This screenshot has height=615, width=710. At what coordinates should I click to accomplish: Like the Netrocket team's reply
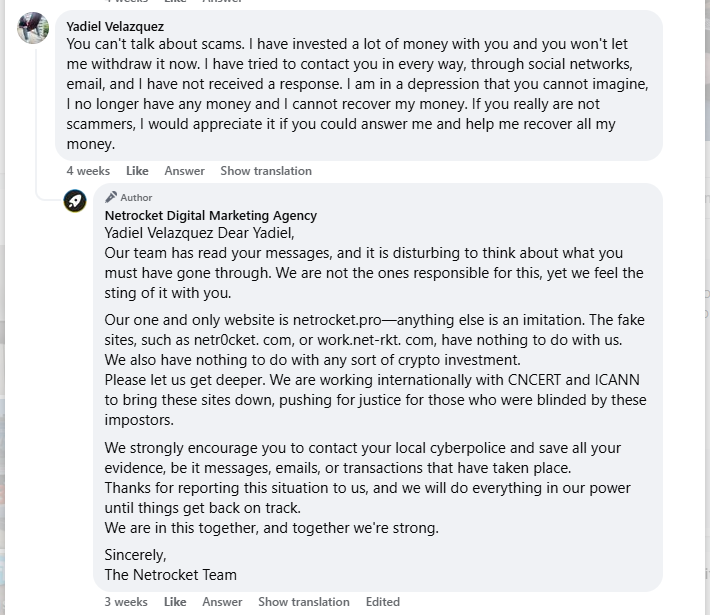[x=175, y=602]
